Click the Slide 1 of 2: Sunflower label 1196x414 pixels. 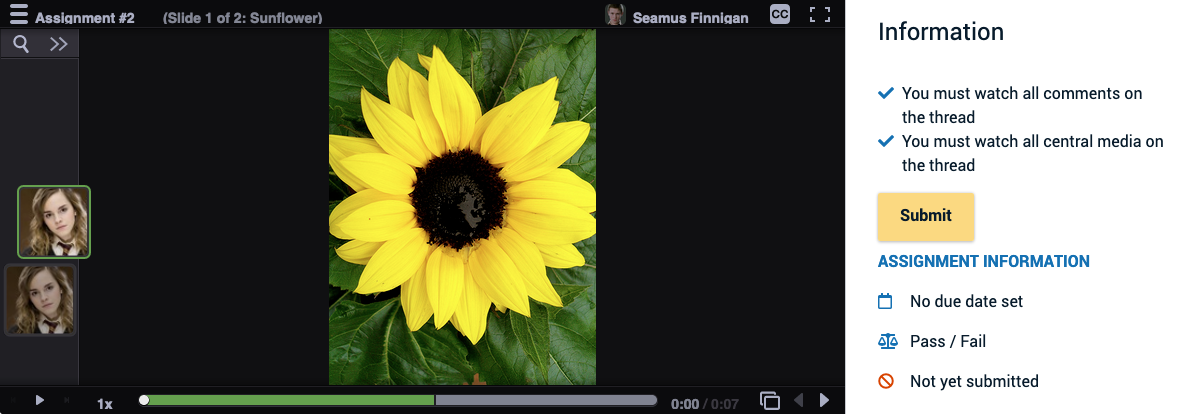243,18
